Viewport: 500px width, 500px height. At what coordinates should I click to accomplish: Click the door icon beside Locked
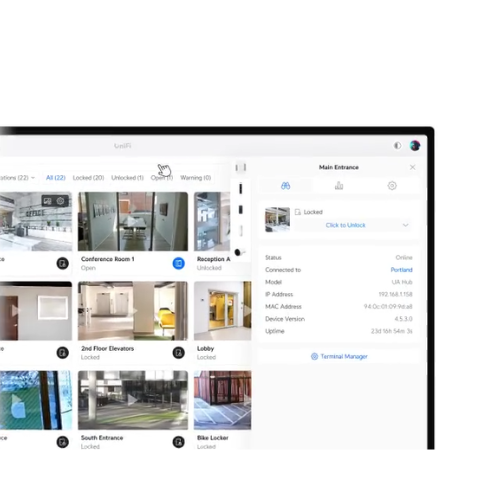298,212
